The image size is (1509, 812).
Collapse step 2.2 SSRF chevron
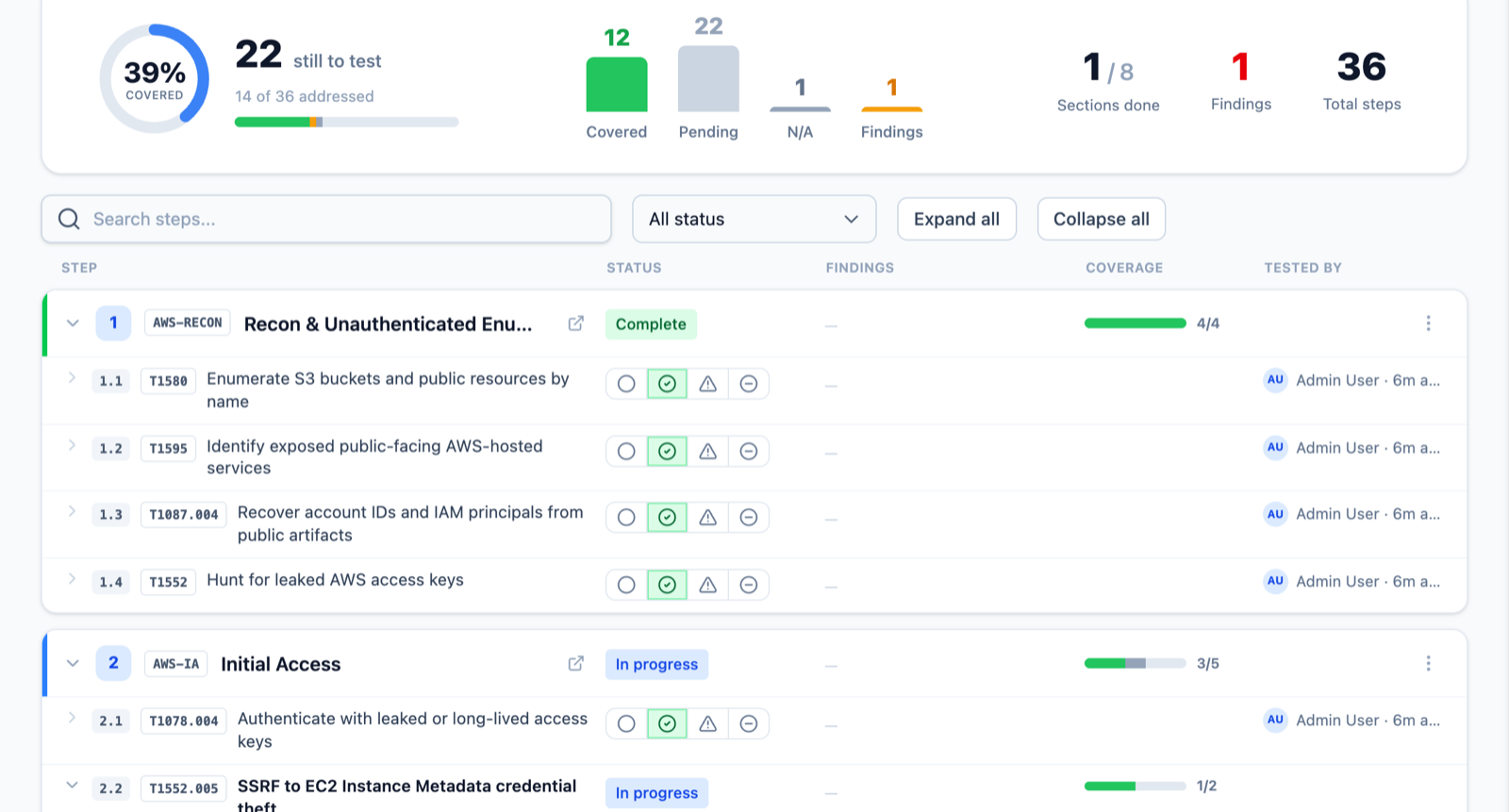tap(72, 785)
